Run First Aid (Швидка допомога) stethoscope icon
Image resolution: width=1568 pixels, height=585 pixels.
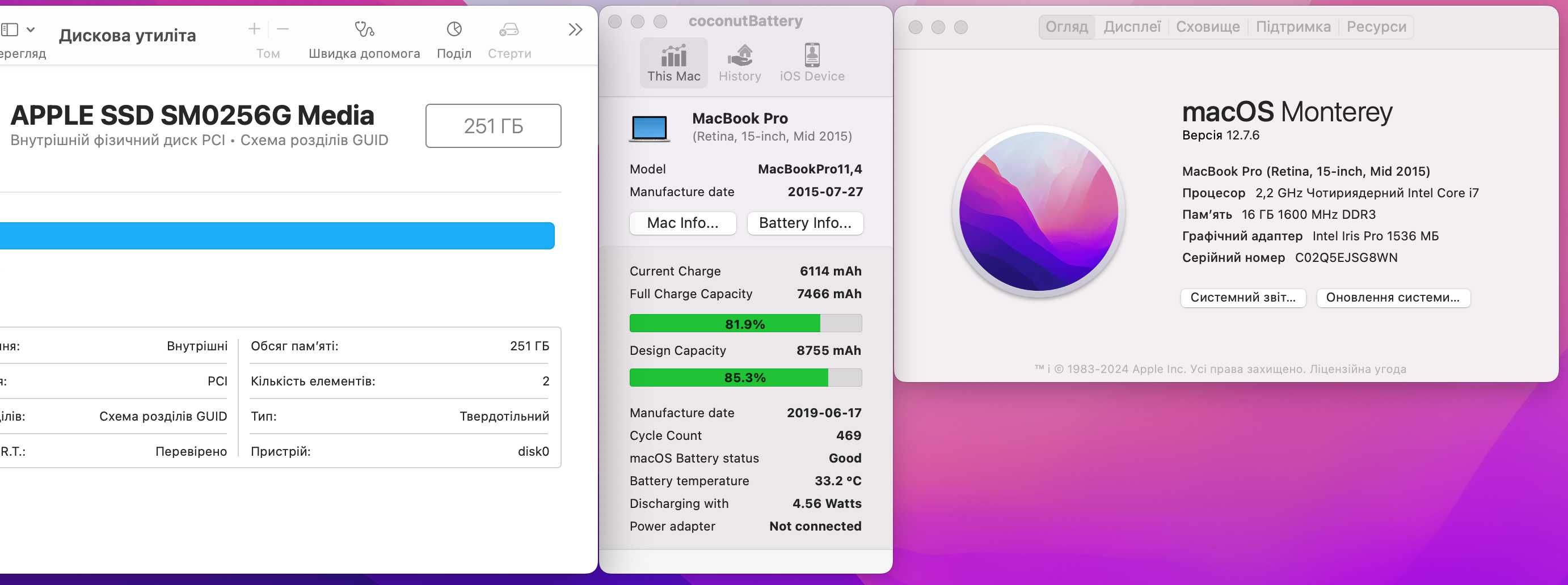pos(364,28)
